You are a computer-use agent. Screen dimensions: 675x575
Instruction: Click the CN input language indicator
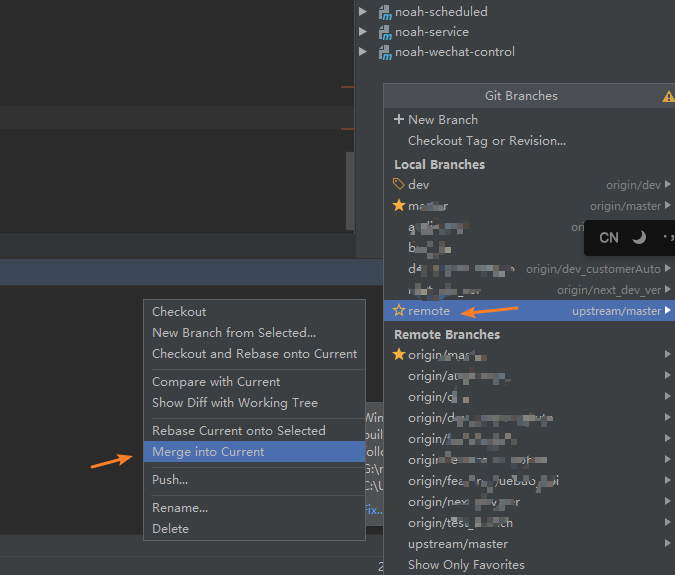tap(609, 238)
